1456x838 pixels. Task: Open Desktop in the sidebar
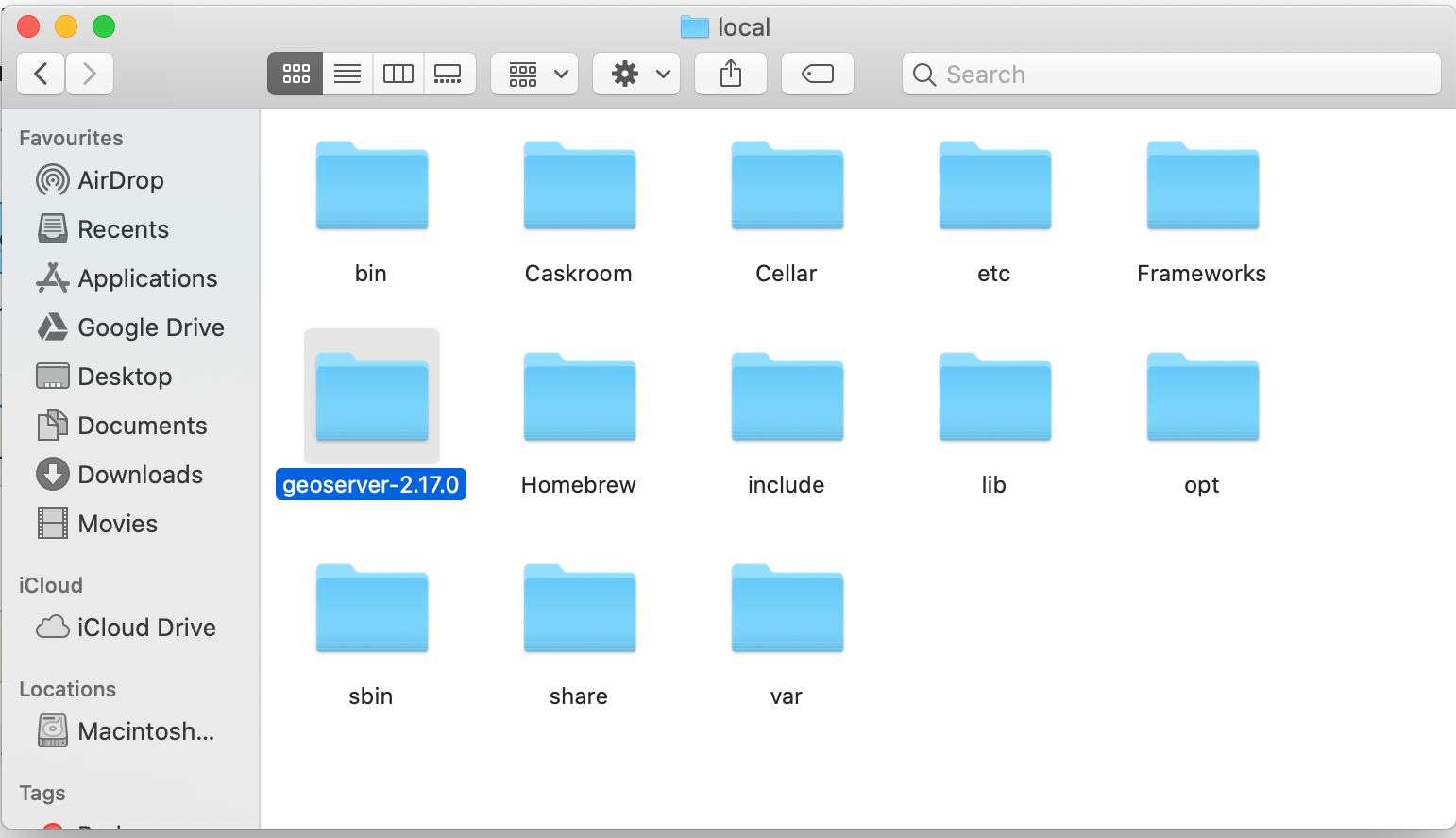[x=129, y=377]
